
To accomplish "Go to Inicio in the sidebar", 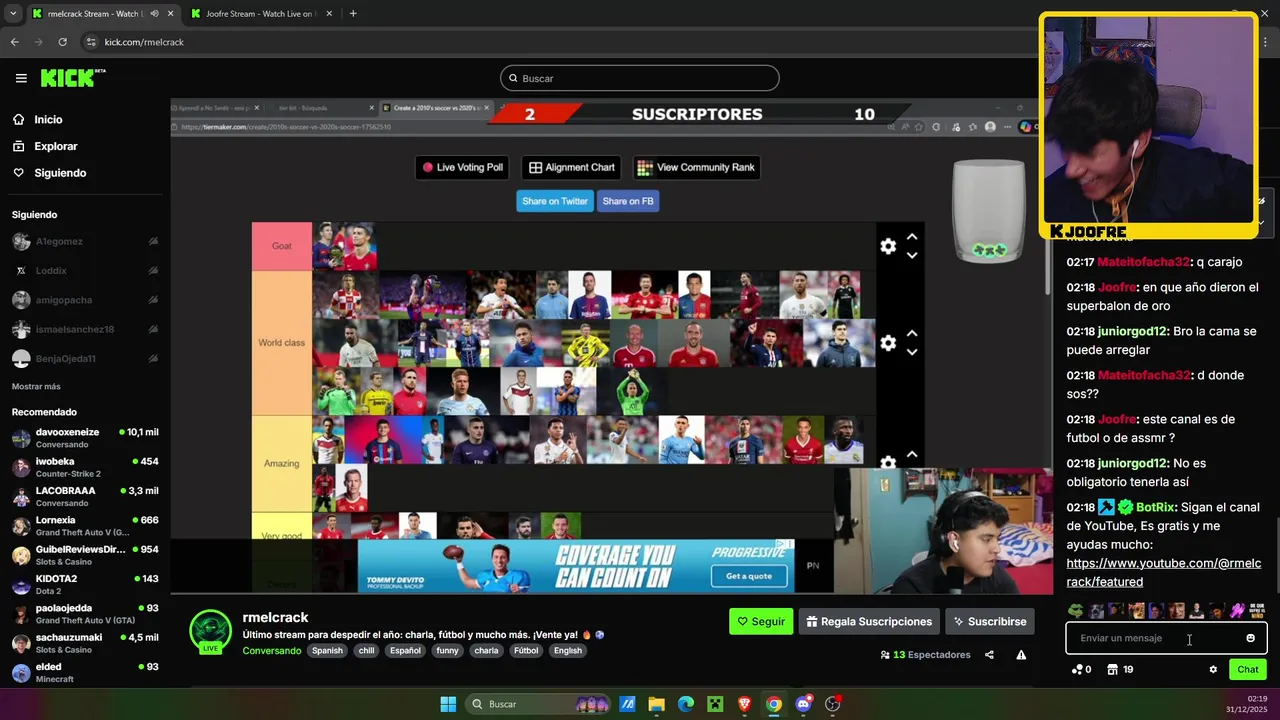I will pyautogui.click(x=48, y=119).
